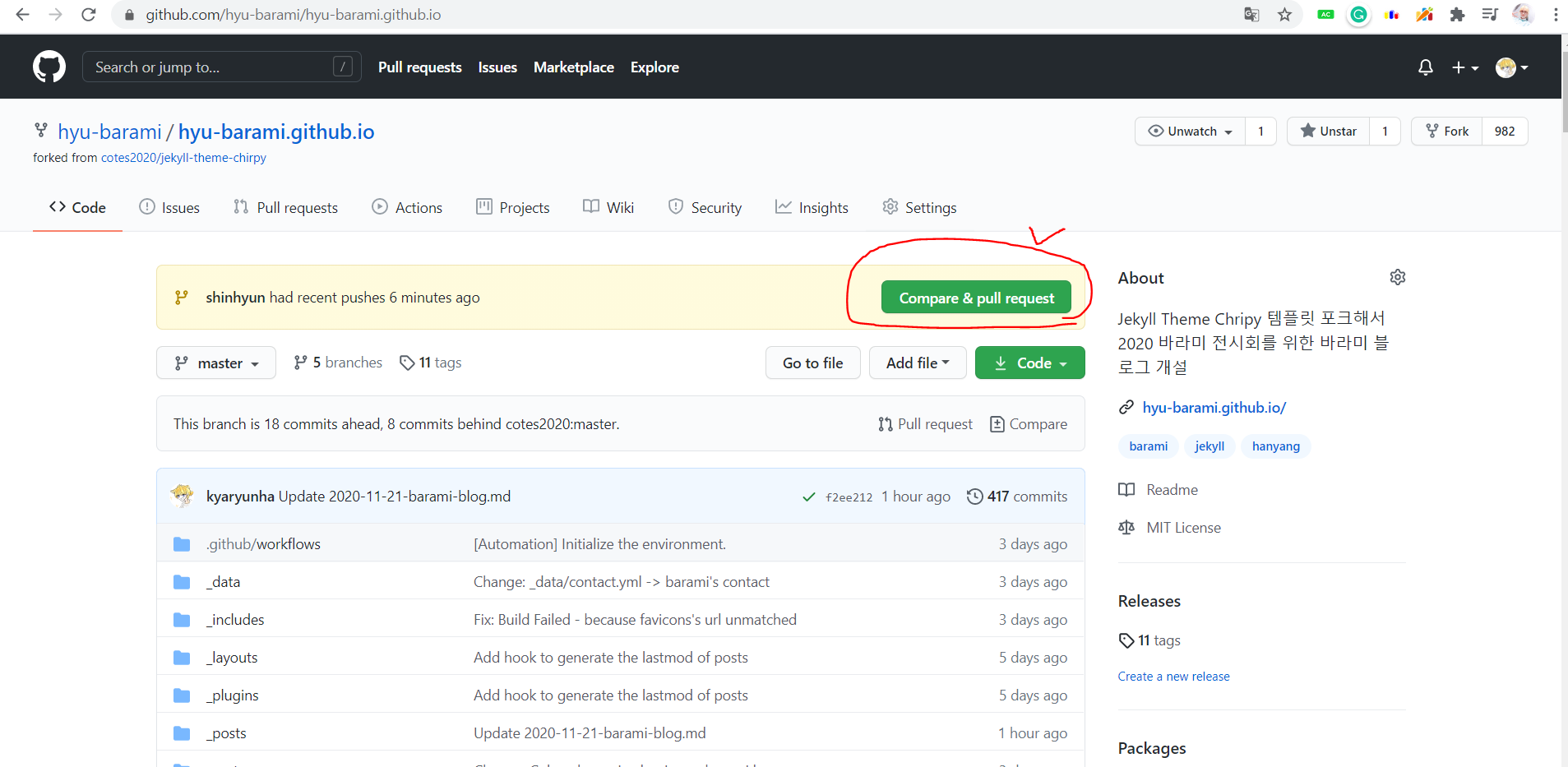This screenshot has width=1568, height=767.
Task: Bookmark page with star icon
Action: coord(1284,15)
